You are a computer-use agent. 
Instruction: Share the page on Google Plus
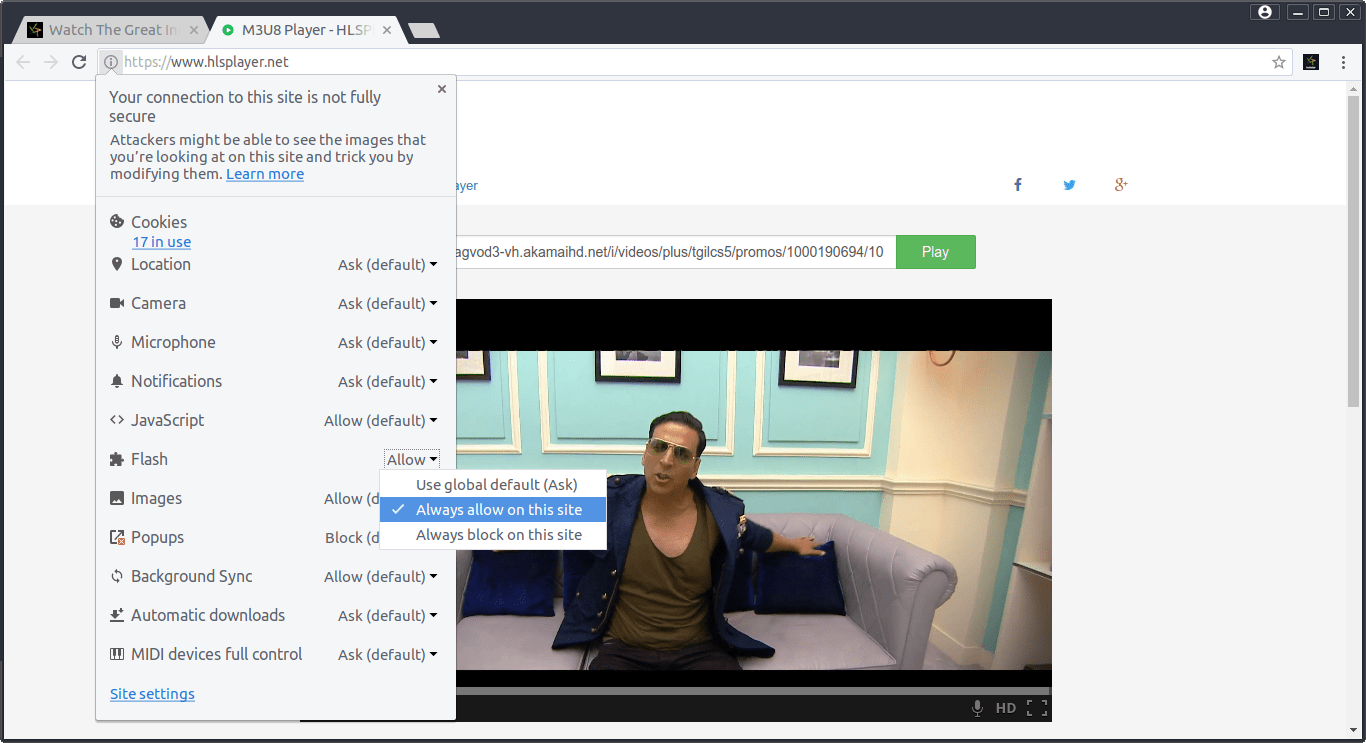pyautogui.click(x=1121, y=185)
